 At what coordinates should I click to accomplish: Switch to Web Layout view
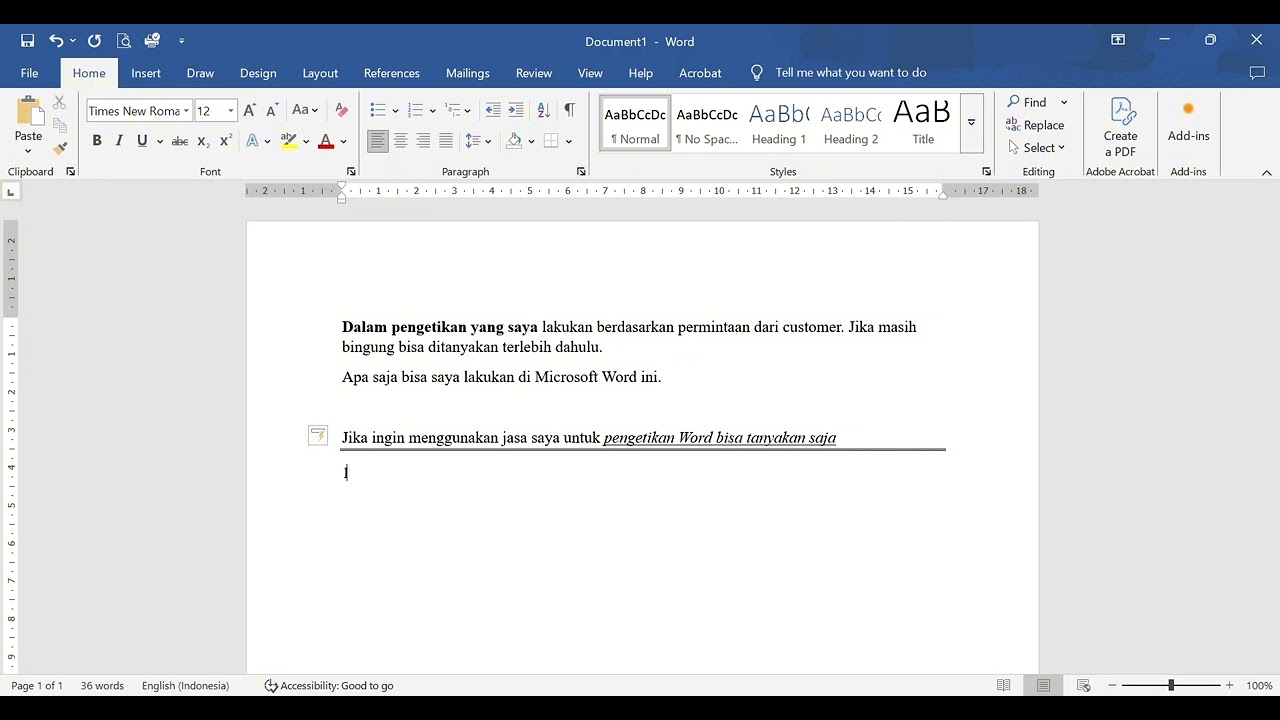tap(1083, 686)
